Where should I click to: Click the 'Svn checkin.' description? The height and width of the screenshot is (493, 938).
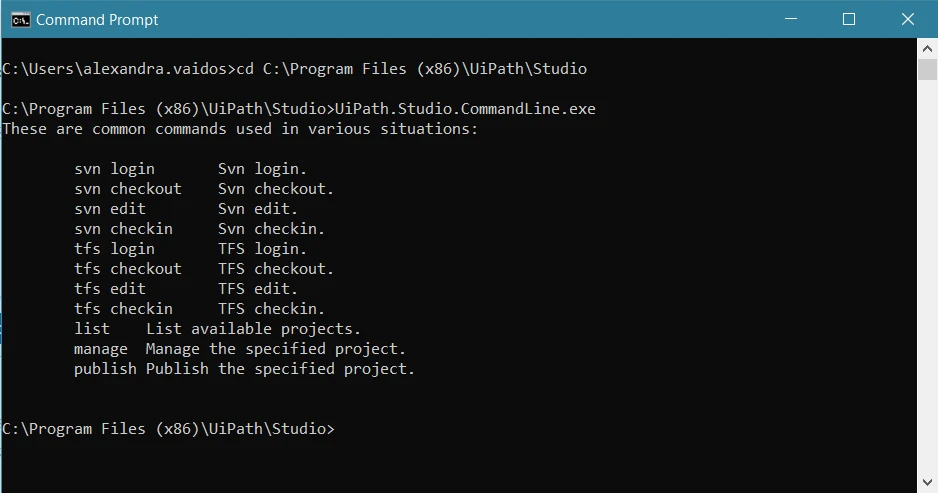271,229
